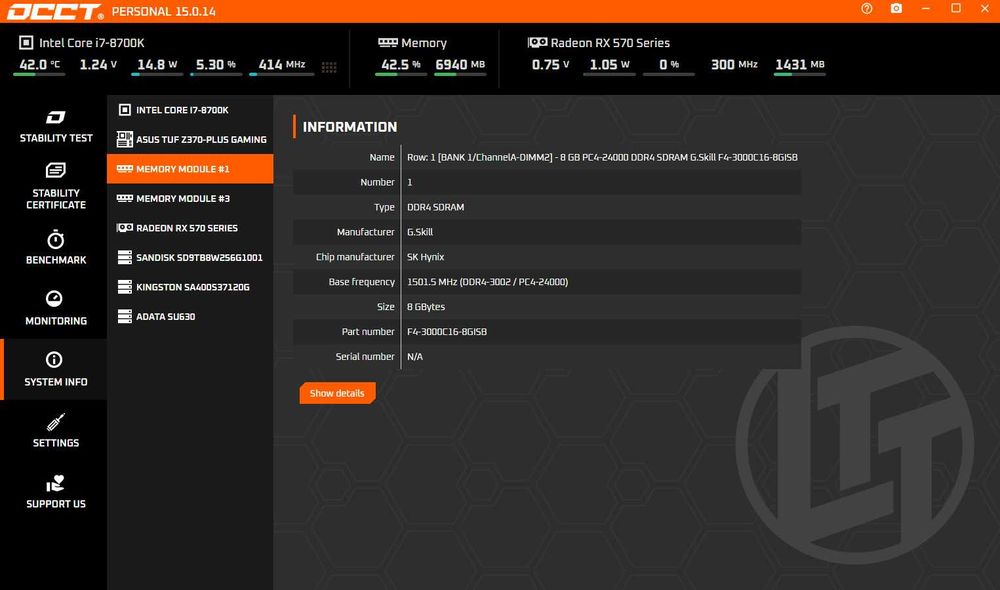The height and width of the screenshot is (590, 1000).
Task: Click the Serial number value N/A
Action: tap(415, 357)
